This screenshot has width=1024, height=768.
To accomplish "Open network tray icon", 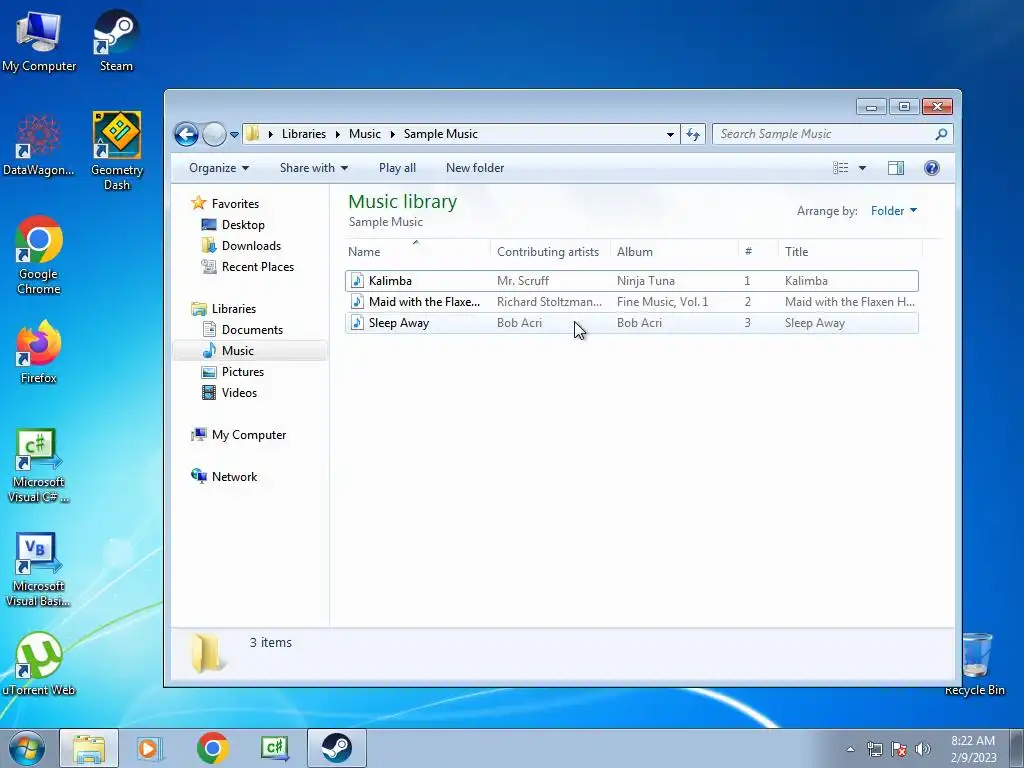I will (874, 749).
